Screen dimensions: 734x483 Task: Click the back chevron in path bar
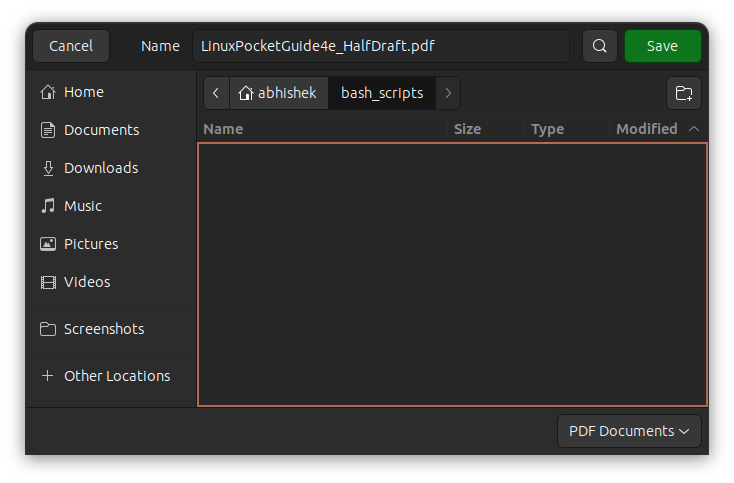216,93
